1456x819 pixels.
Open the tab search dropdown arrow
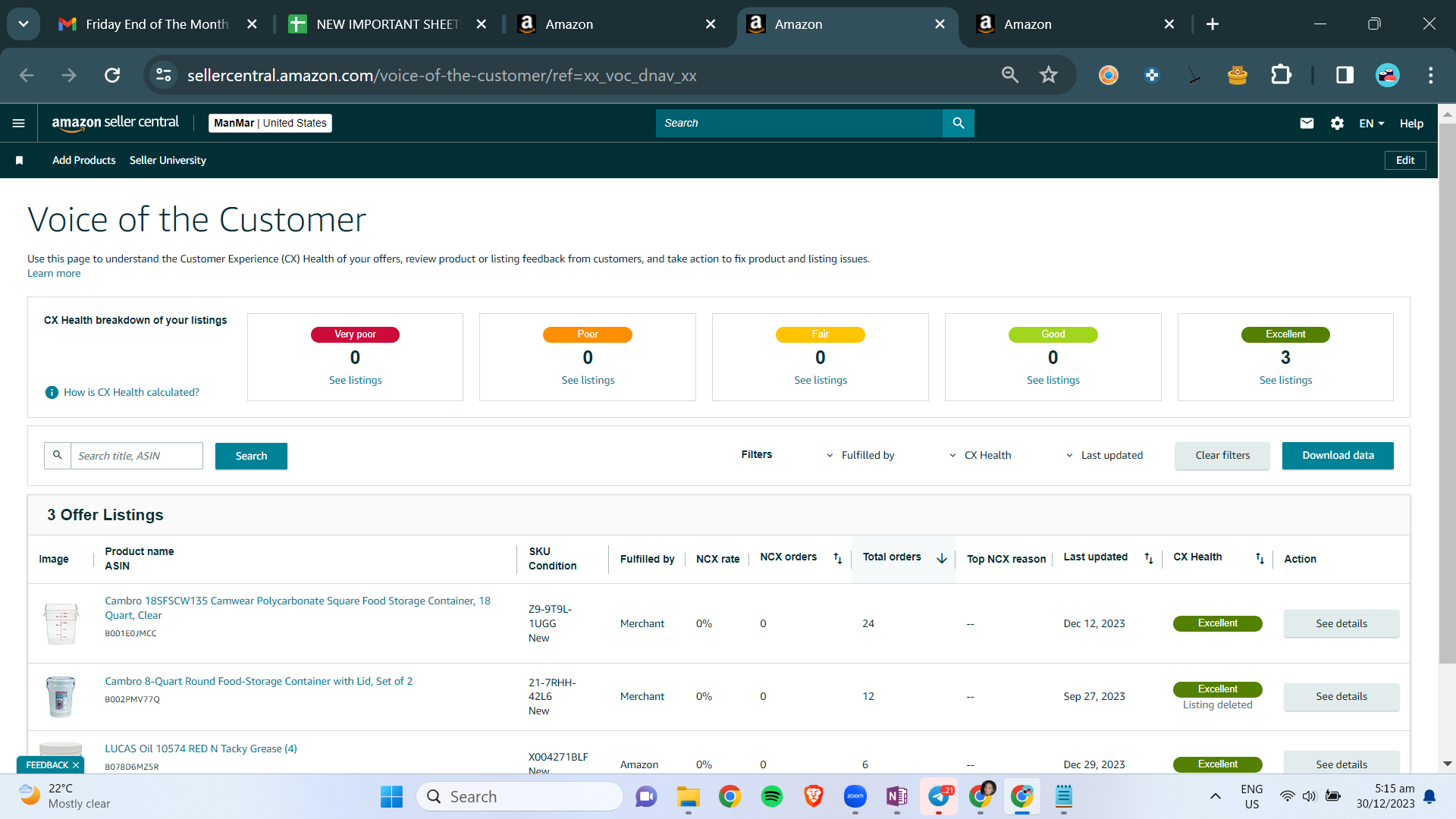click(x=24, y=24)
